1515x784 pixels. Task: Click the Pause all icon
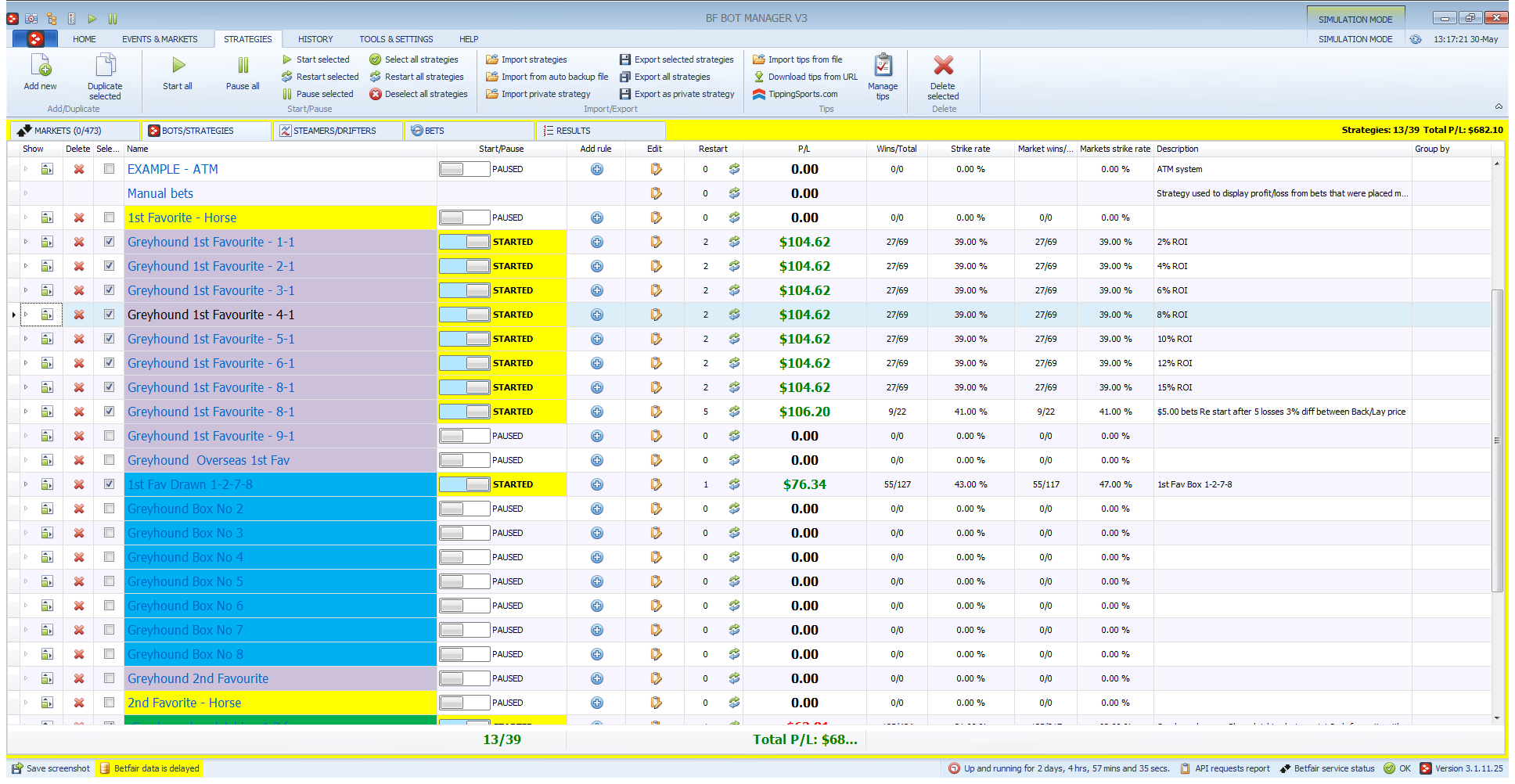(243, 65)
